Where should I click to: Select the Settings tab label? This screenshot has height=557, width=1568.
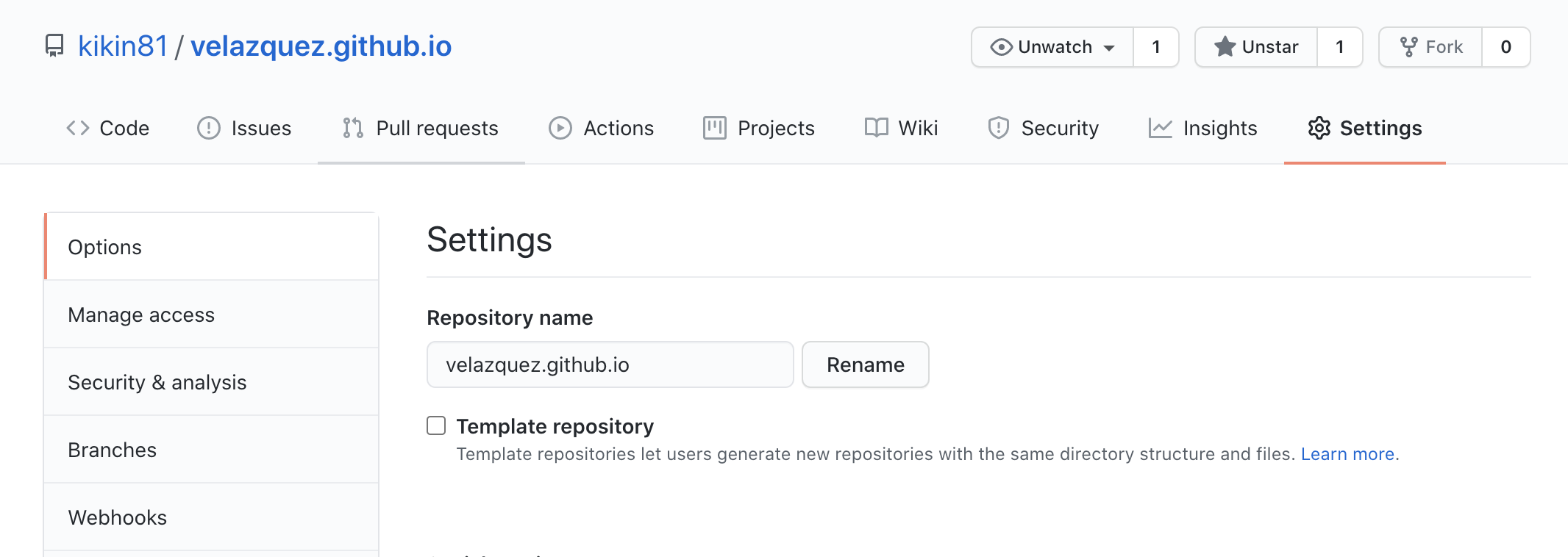coord(1380,128)
